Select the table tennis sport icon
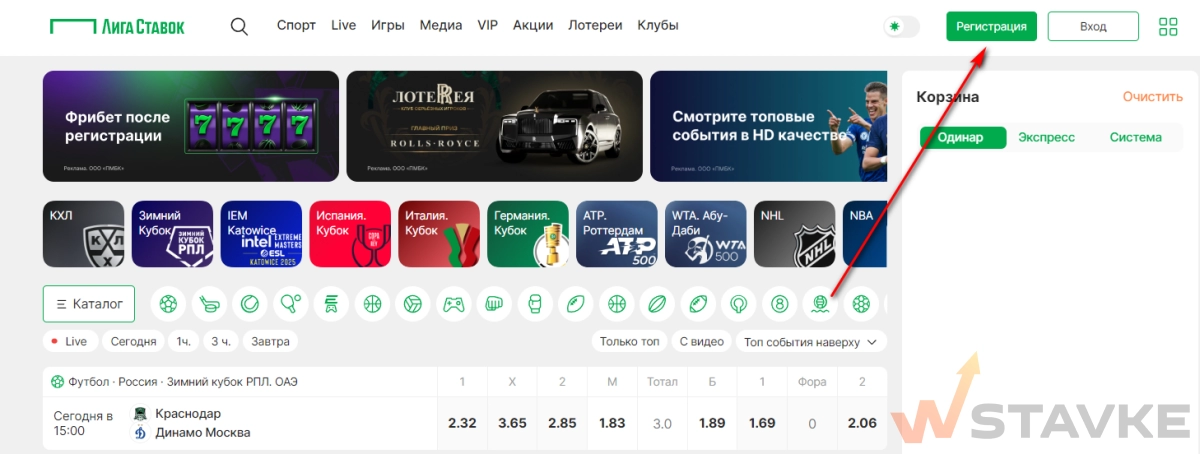The width and height of the screenshot is (1200, 454). pos(291,302)
